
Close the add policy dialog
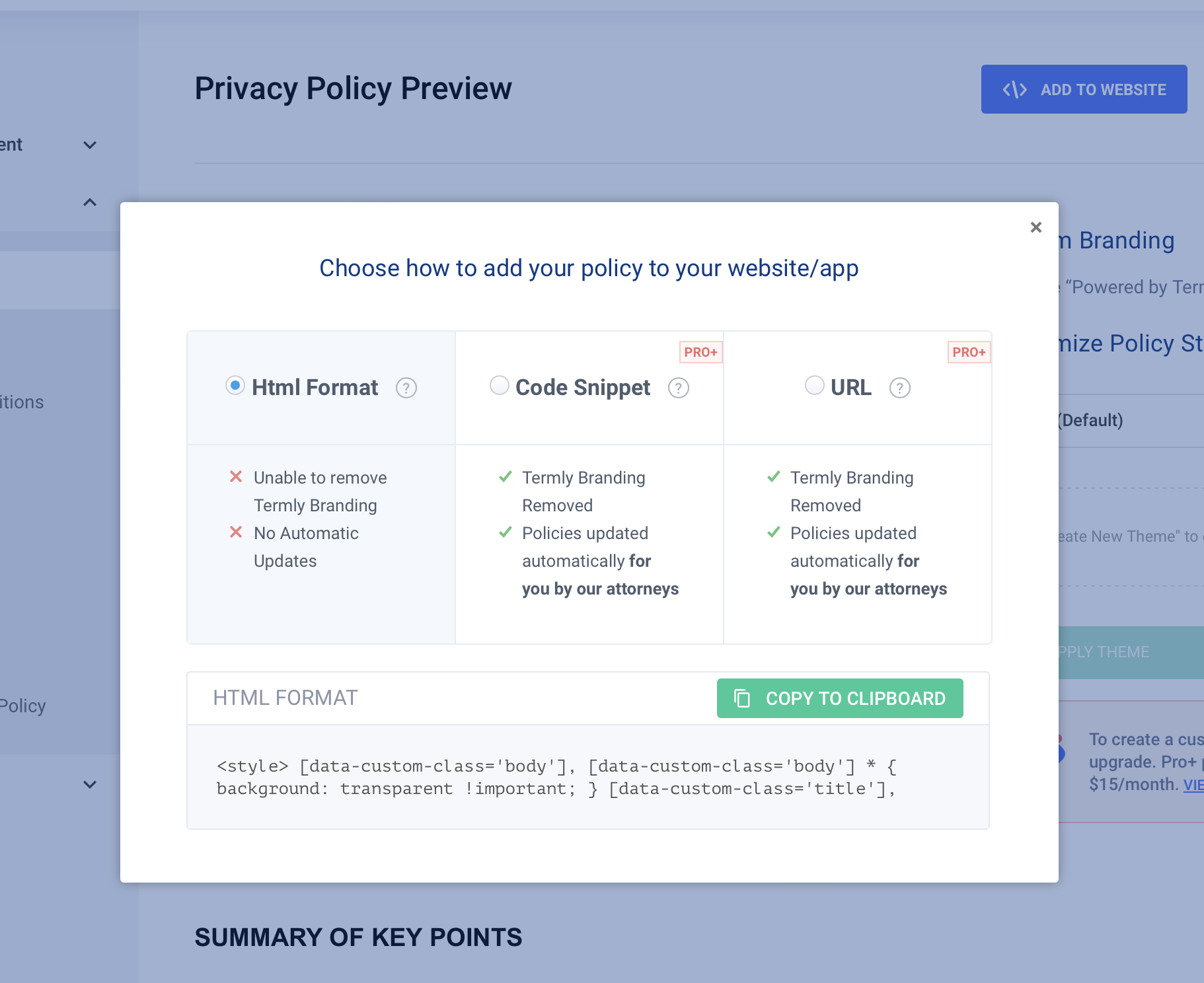pyautogui.click(x=1036, y=227)
